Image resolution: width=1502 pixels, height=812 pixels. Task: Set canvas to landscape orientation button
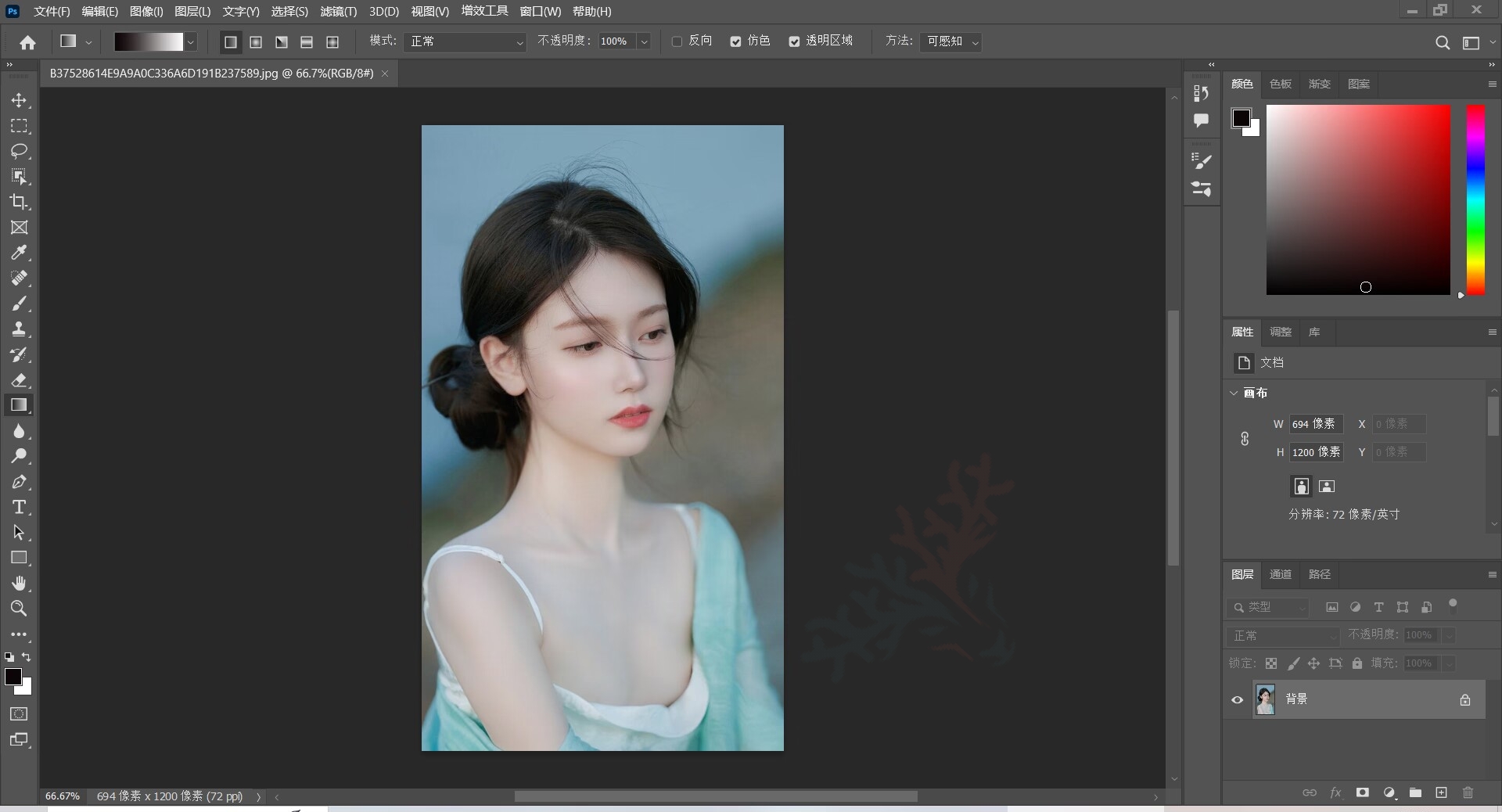1327,486
